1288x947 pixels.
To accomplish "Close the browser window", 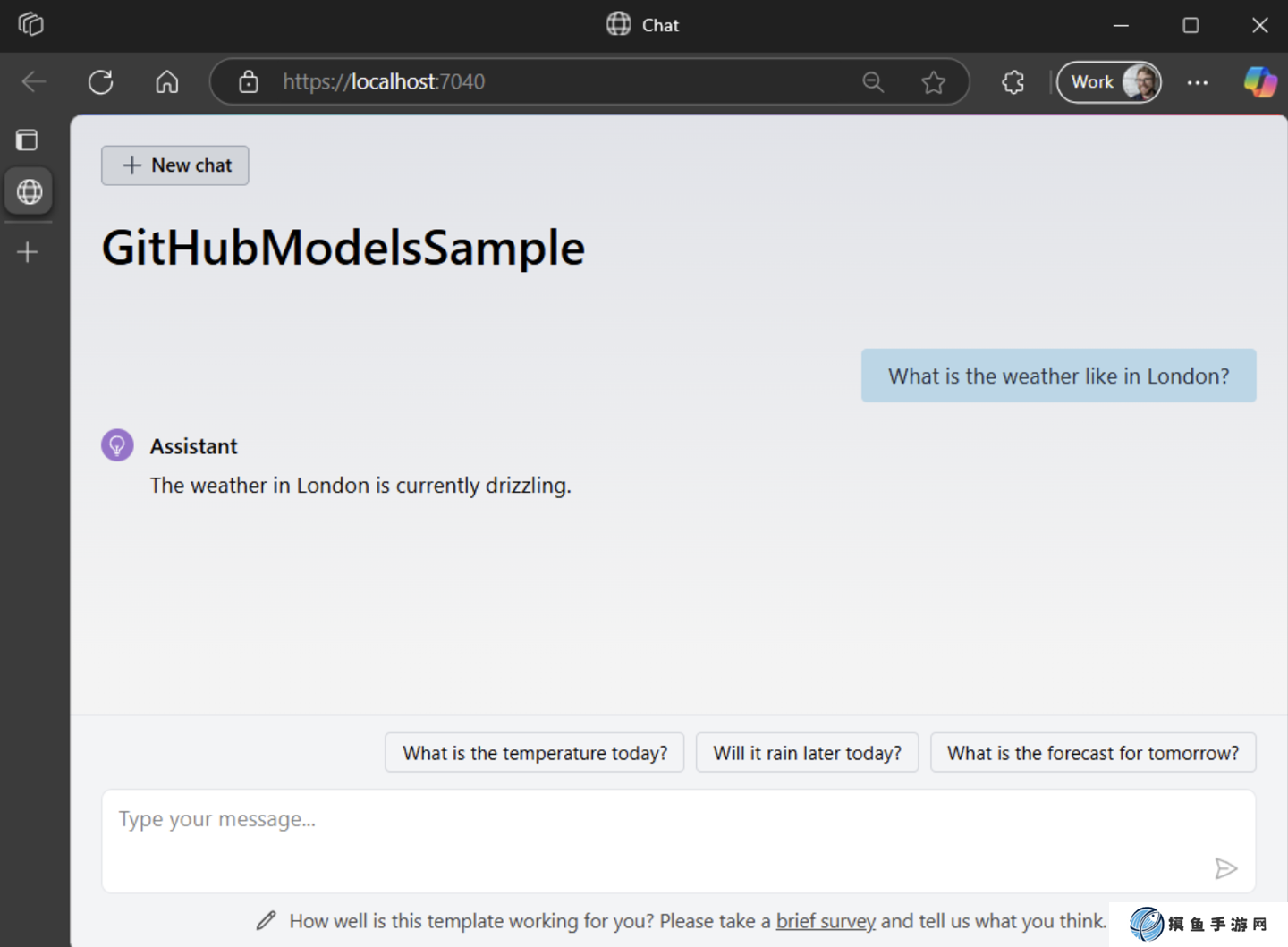I will (x=1260, y=25).
